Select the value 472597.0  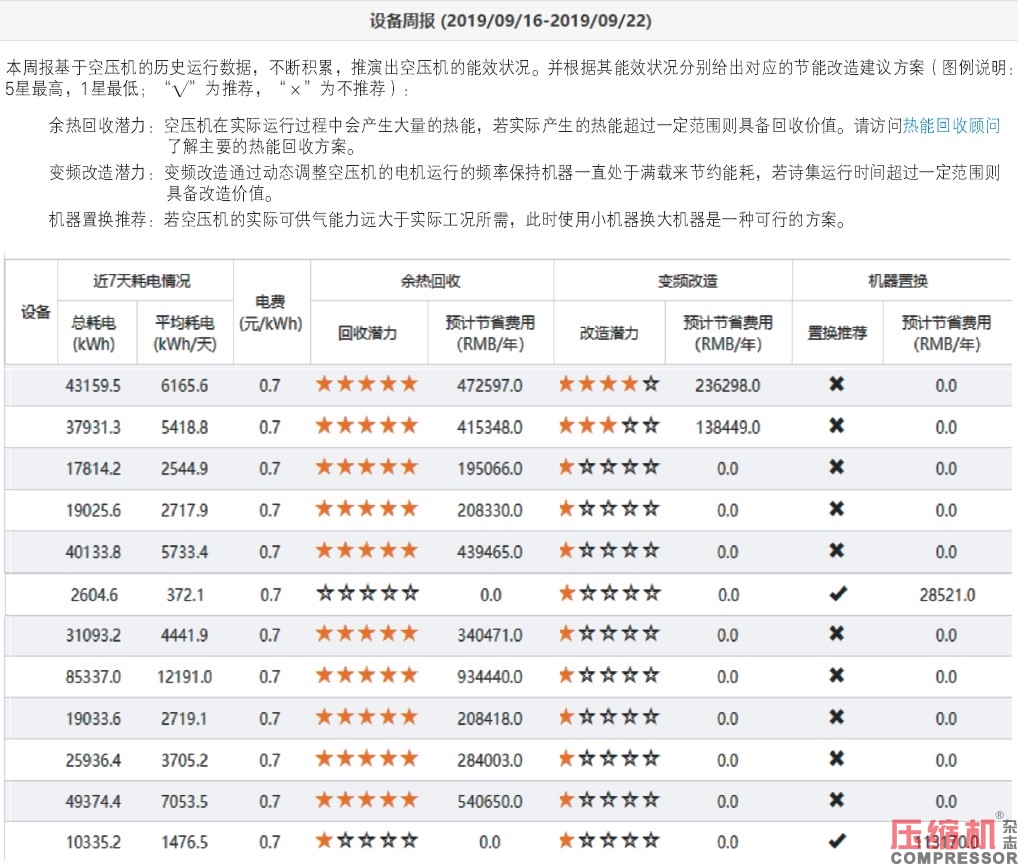[490, 386]
